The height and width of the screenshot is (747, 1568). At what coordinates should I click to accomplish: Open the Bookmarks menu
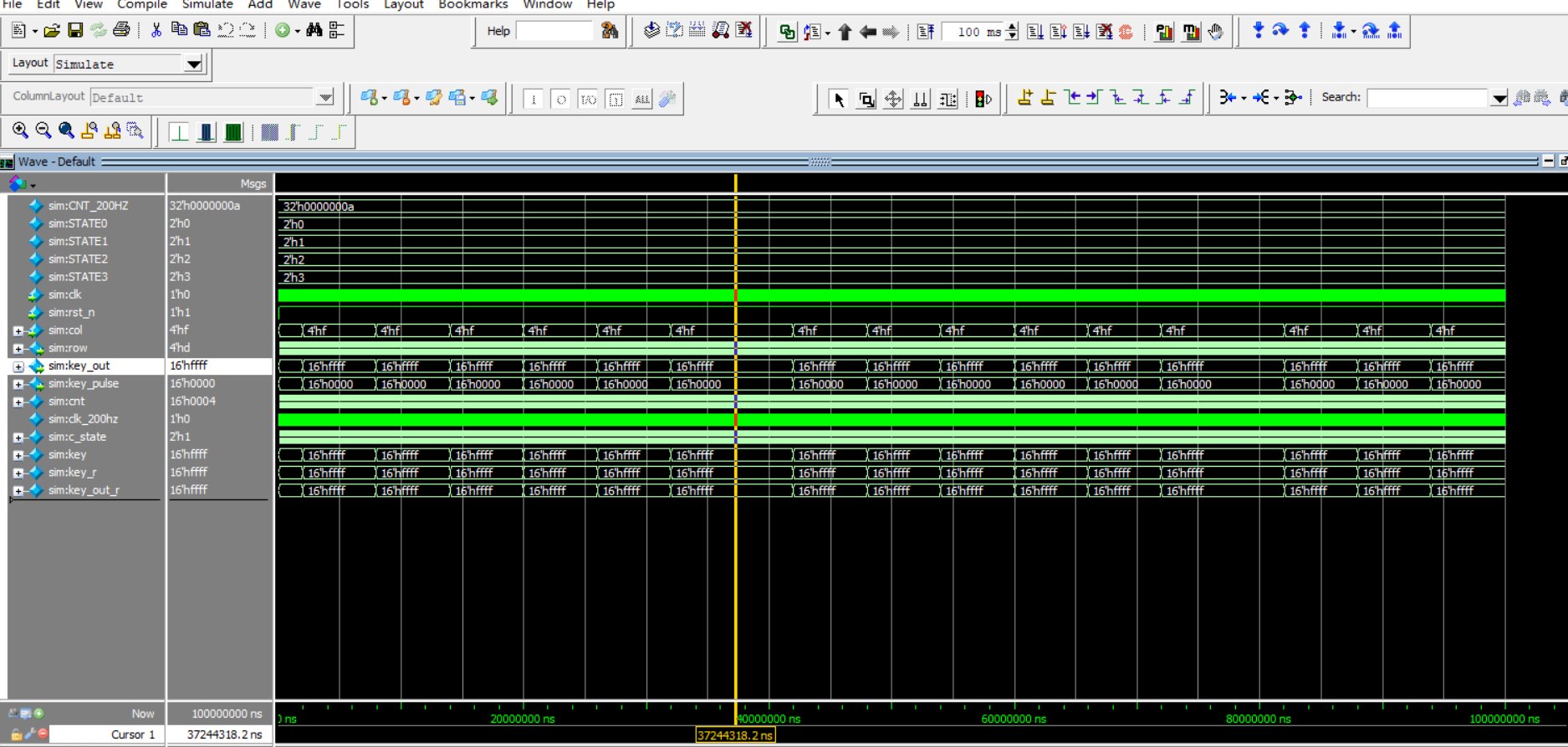point(472,4)
